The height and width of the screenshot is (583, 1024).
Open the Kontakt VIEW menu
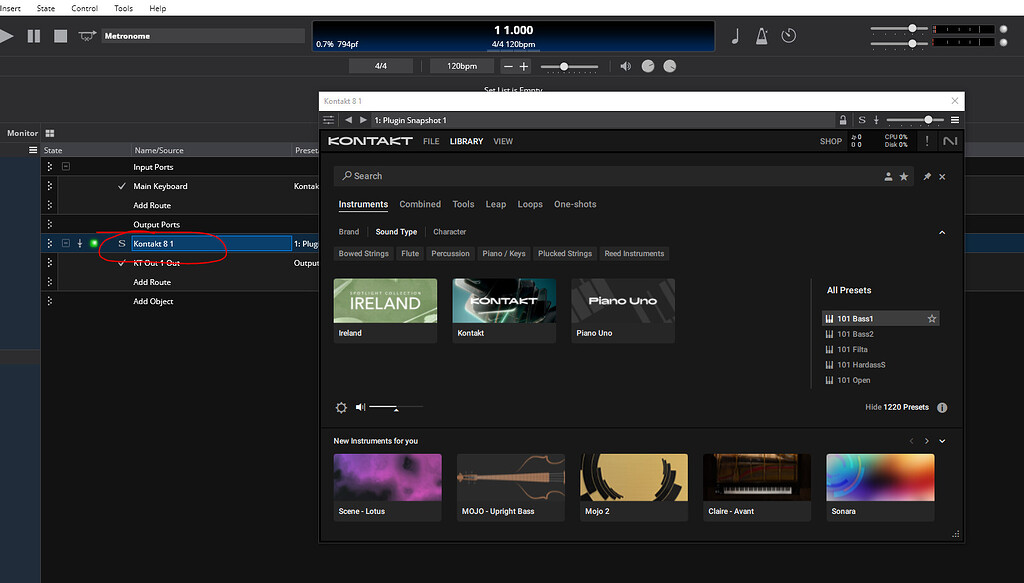coord(503,141)
